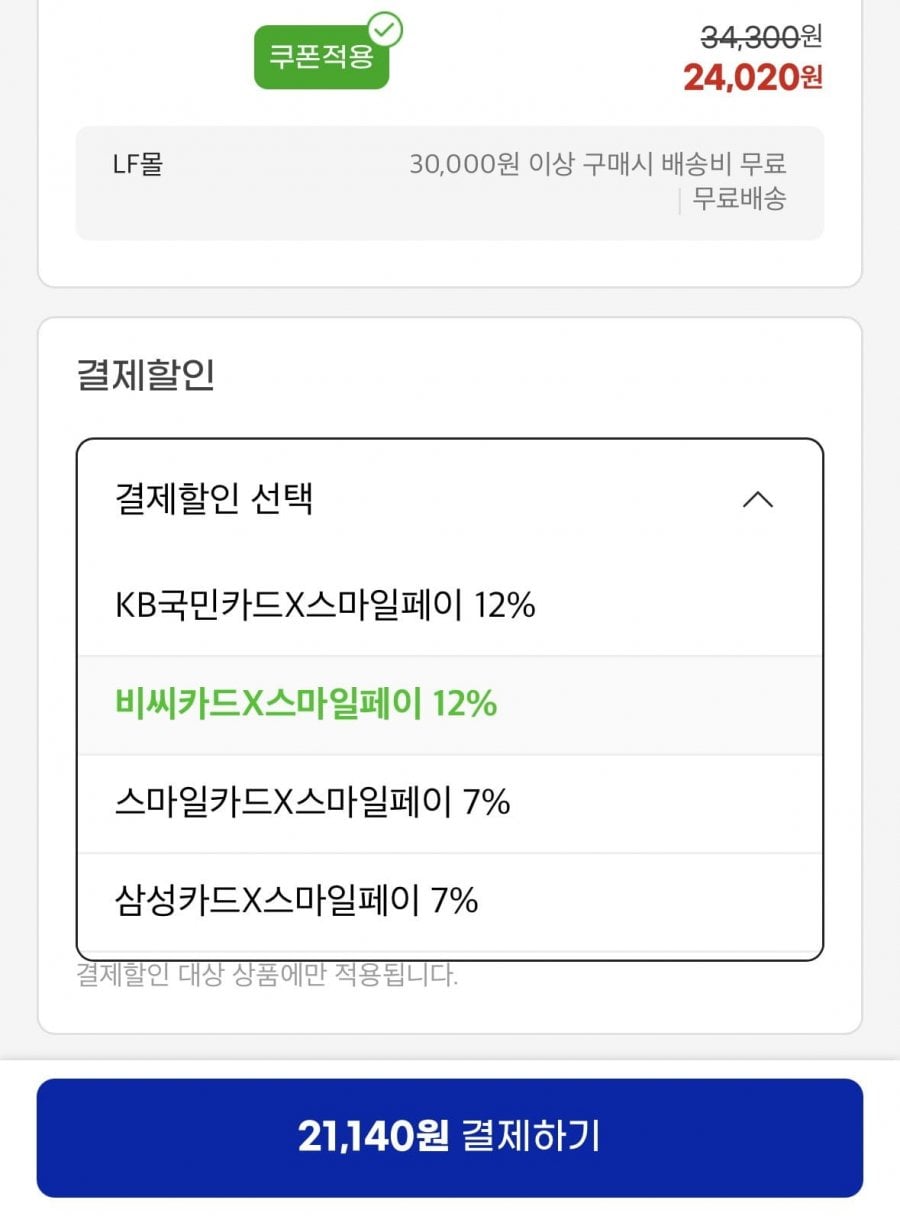Viewport: 900px width, 1216px height.
Task: Tap the 무료배송 shipping label
Action: point(740,198)
